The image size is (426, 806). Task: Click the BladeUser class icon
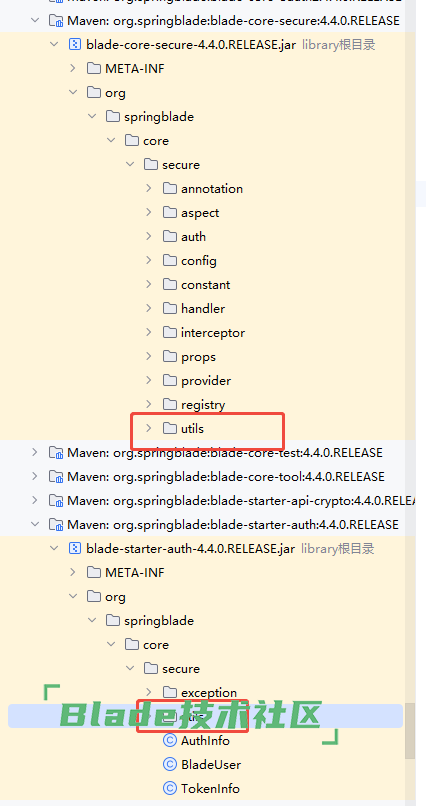point(170,764)
